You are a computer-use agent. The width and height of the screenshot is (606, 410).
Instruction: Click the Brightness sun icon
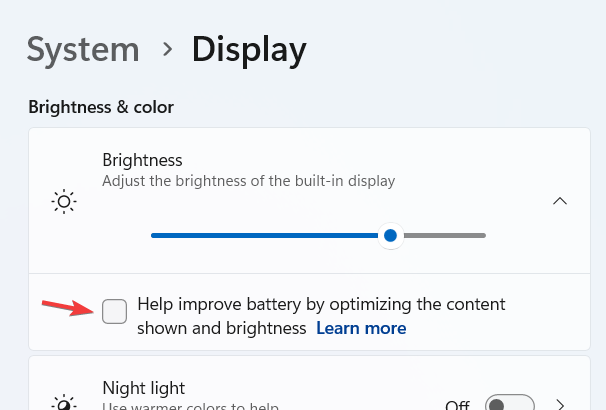coord(64,202)
